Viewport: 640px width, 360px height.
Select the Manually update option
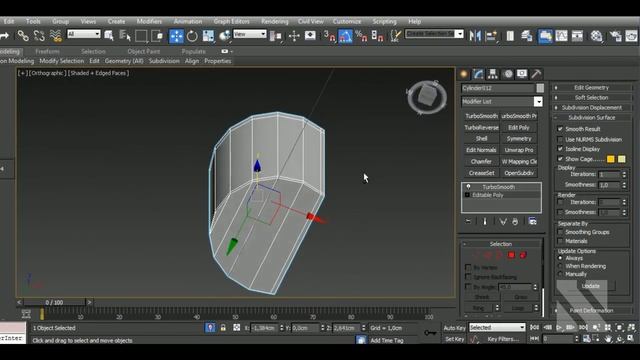(560, 274)
